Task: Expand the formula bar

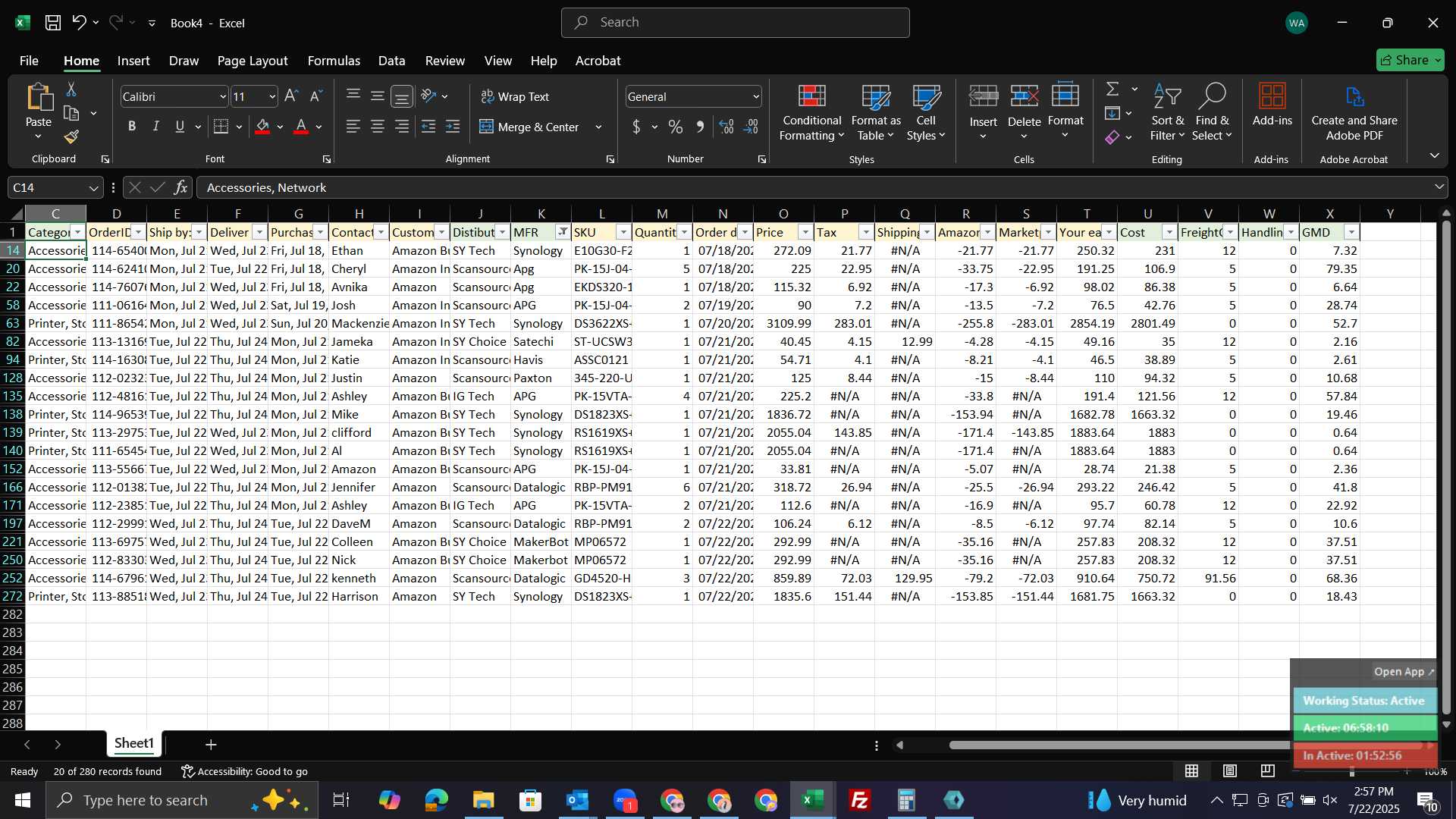Action: click(x=1439, y=187)
